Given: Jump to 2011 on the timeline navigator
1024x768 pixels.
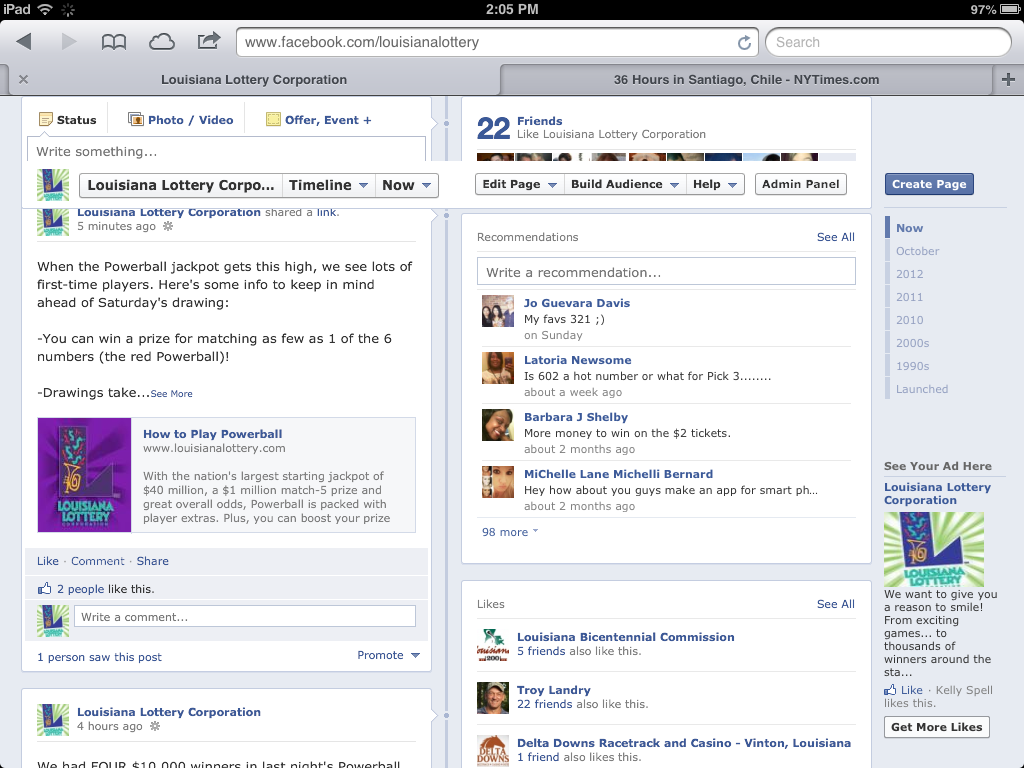Looking at the screenshot, I should coord(909,297).
